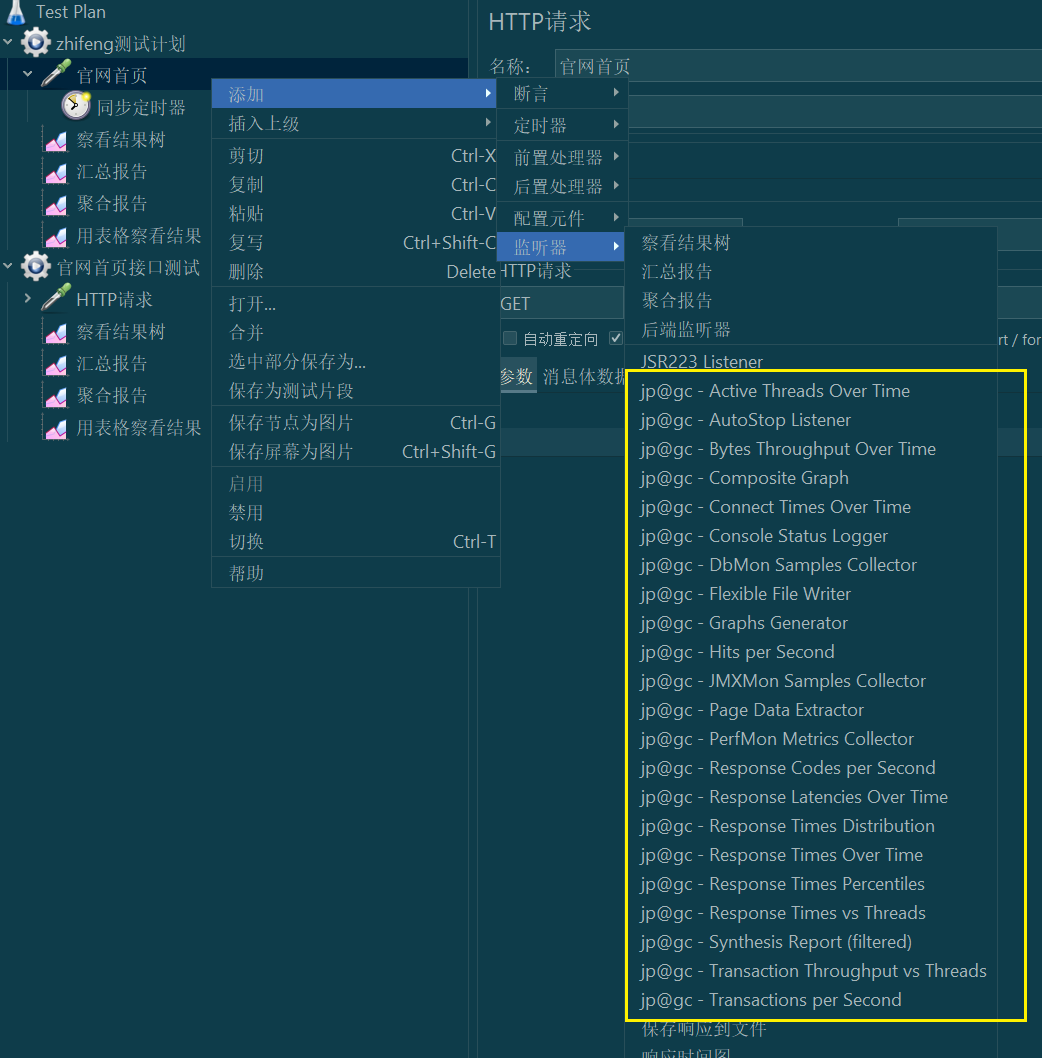Click the 名称 input field containing 官网首页
This screenshot has width=1042, height=1058.
point(798,66)
